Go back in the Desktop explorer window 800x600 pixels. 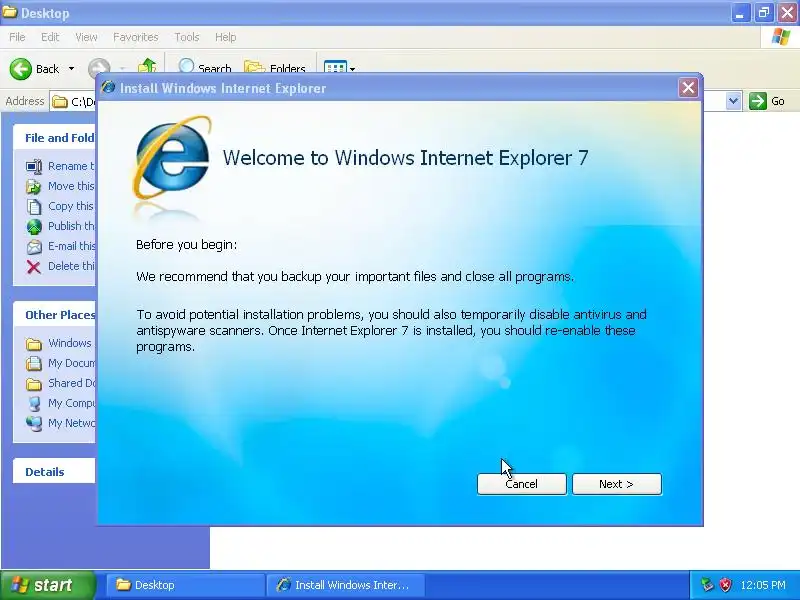point(34,69)
